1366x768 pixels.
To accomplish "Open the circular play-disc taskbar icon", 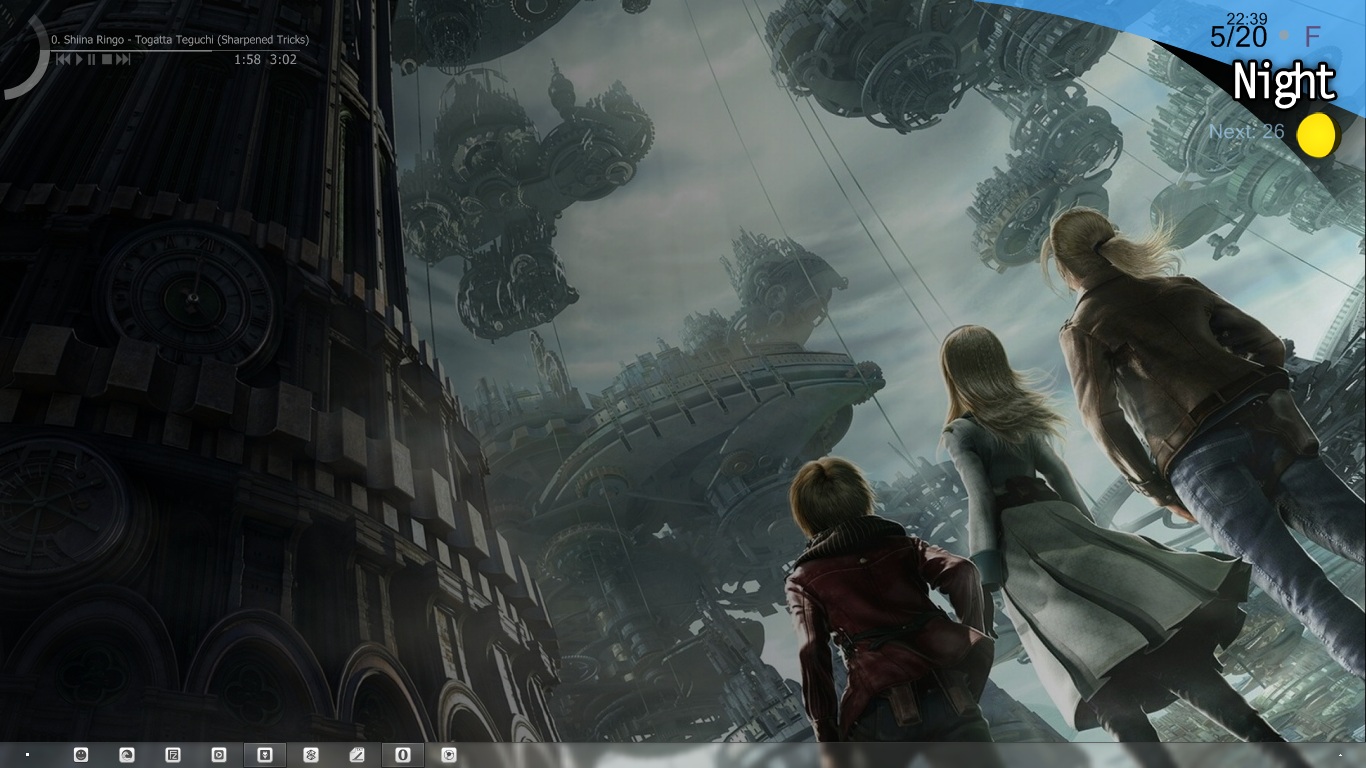I will coord(449,755).
